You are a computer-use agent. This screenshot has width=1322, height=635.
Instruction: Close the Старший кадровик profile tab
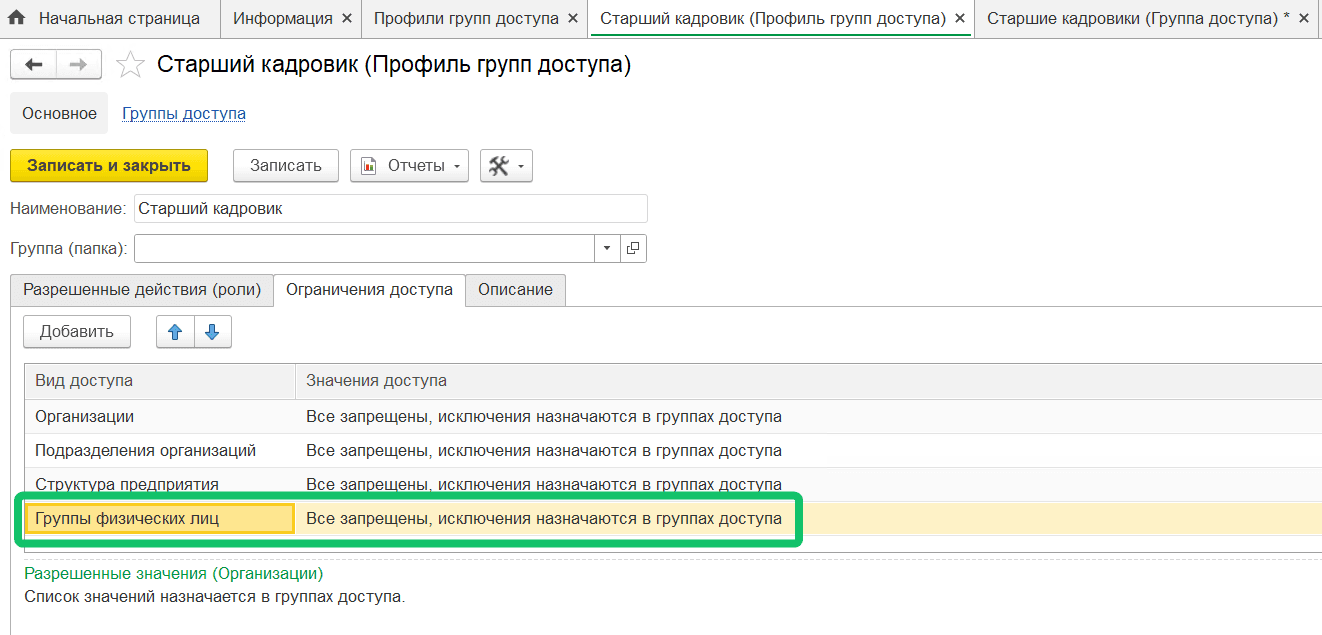(x=959, y=18)
